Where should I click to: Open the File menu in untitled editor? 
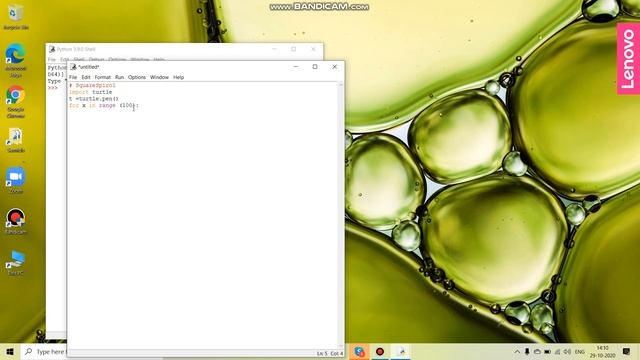(73, 77)
